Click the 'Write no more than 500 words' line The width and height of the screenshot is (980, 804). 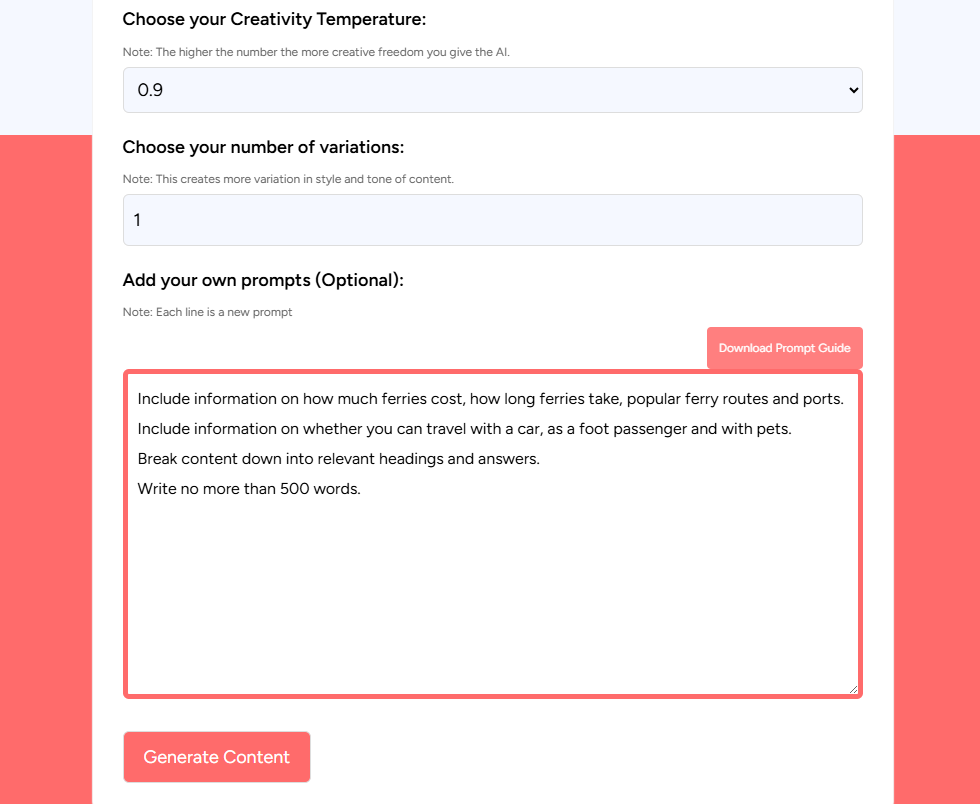(249, 490)
